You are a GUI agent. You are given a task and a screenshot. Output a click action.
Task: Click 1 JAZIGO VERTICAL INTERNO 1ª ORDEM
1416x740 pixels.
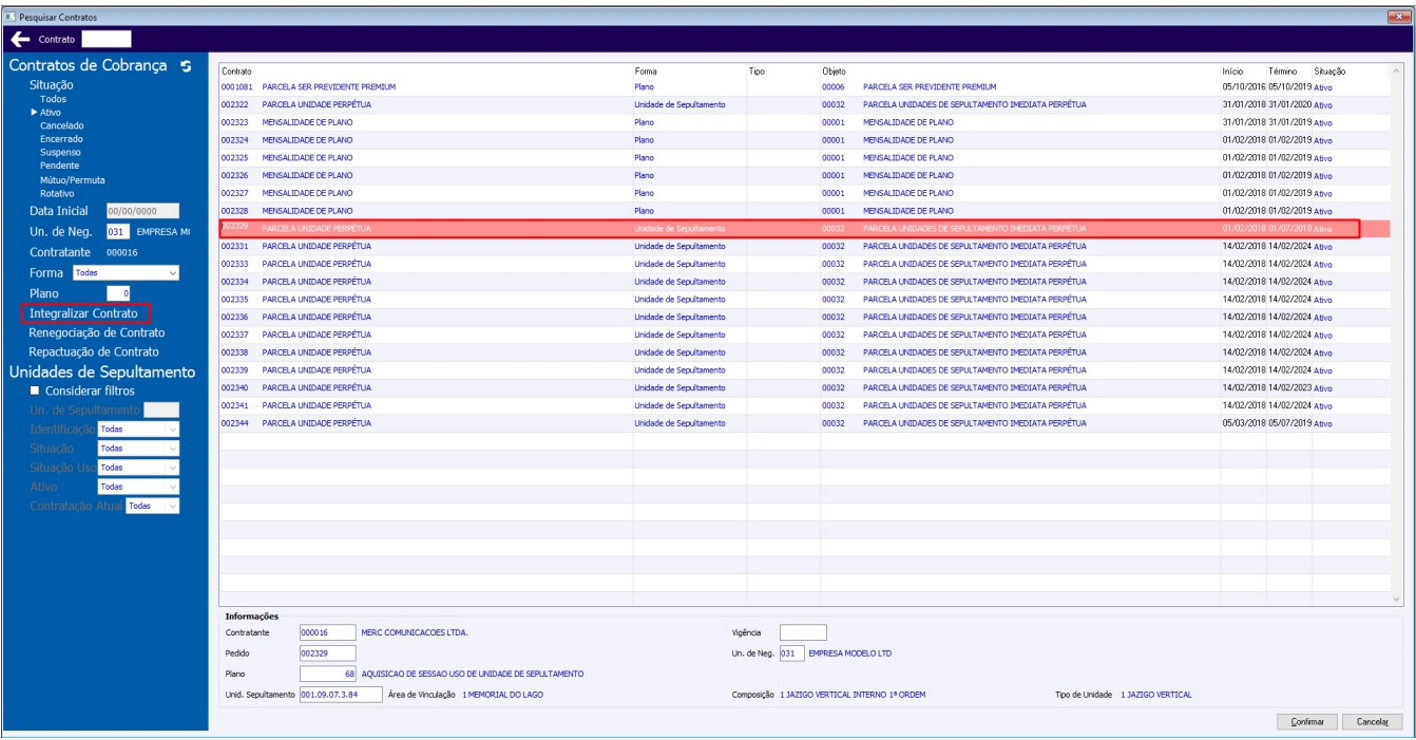(852, 694)
